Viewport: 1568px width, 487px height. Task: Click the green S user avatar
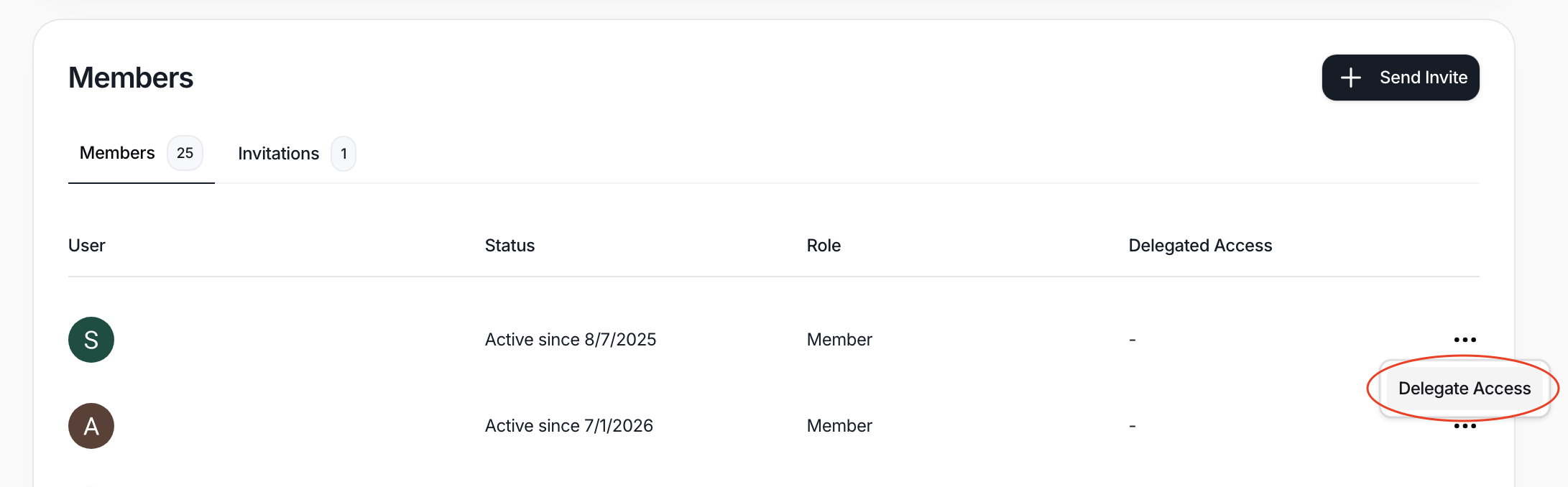pyautogui.click(x=91, y=340)
